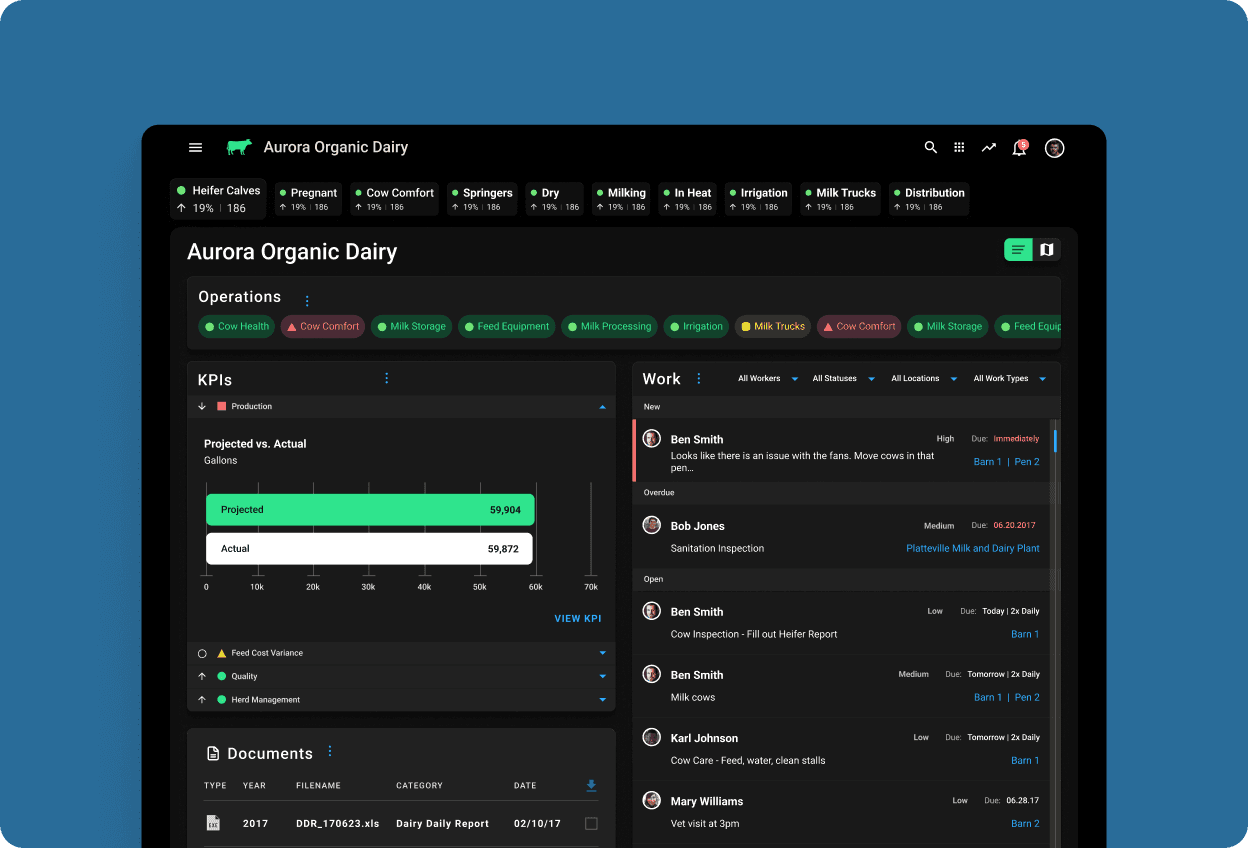
Task: Select the In Heat status tab
Action: click(x=687, y=199)
